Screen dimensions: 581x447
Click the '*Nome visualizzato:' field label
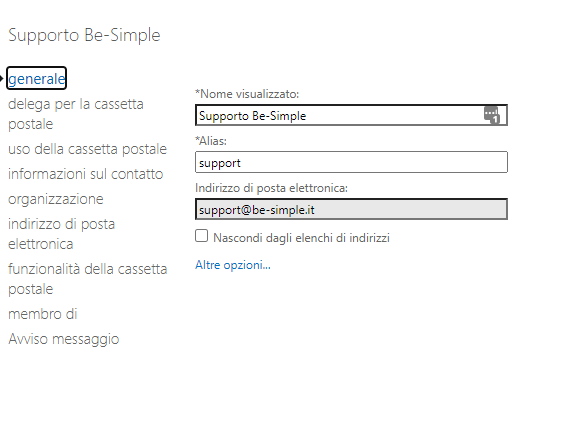pyautogui.click(x=247, y=94)
